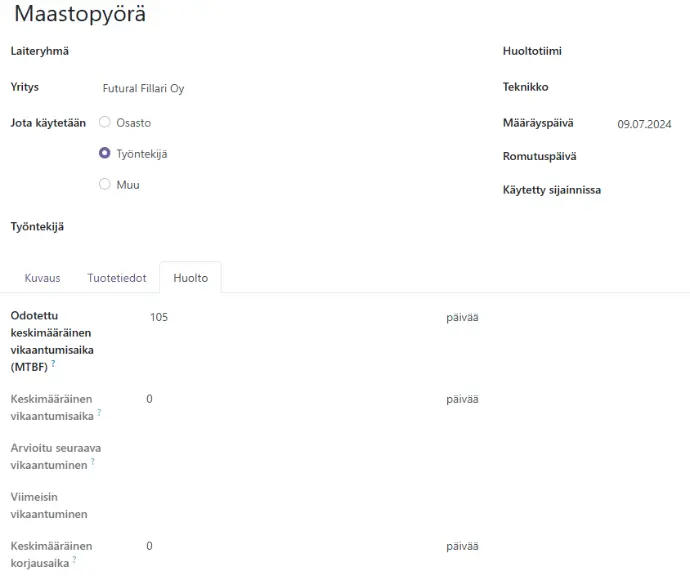690x580 pixels.
Task: Switch to the Kuvaus tab
Action: coord(42,278)
